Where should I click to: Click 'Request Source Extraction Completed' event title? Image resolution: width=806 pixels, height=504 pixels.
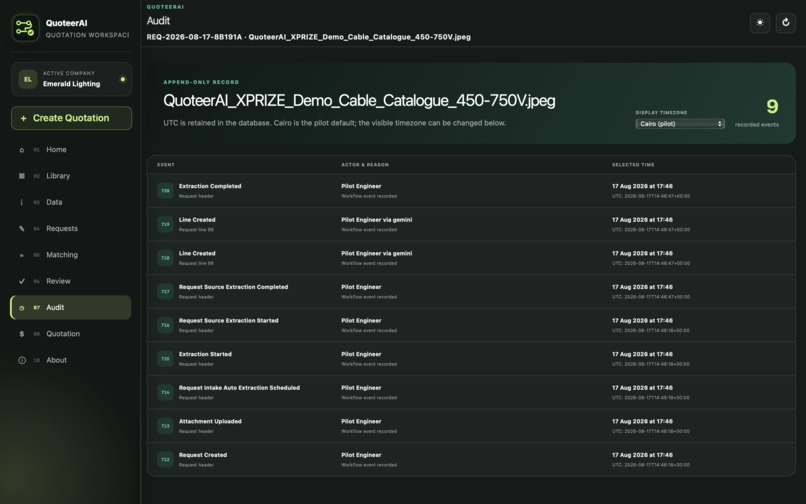(x=233, y=287)
